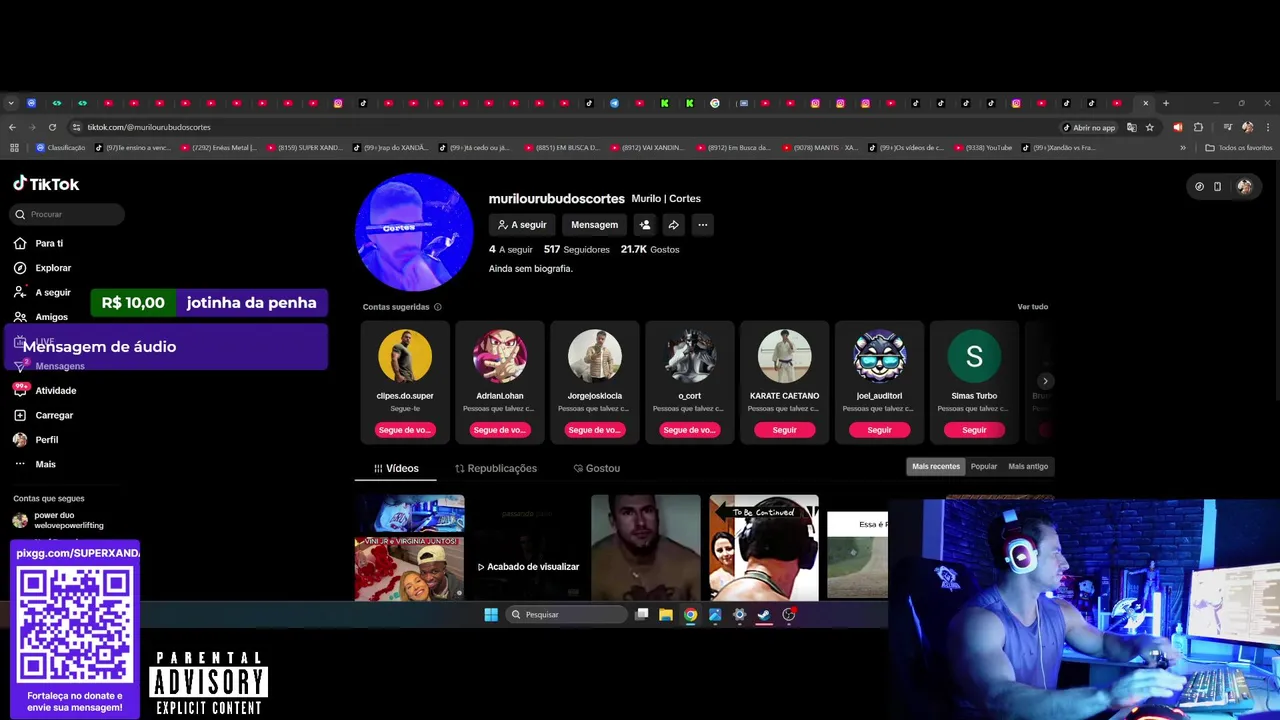
Task: Sort videos by Mais recentes
Action: (x=936, y=466)
